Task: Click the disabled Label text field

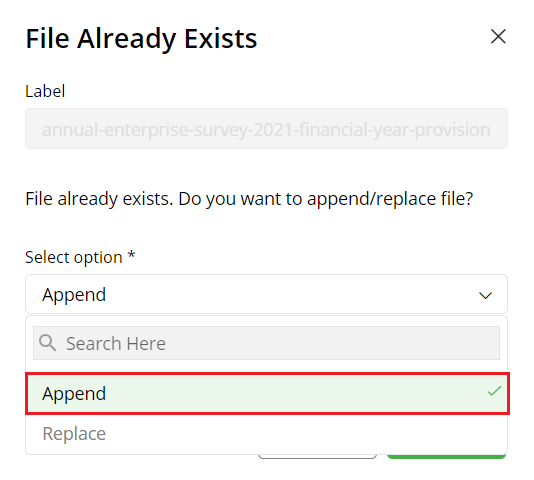Action: 266,129
